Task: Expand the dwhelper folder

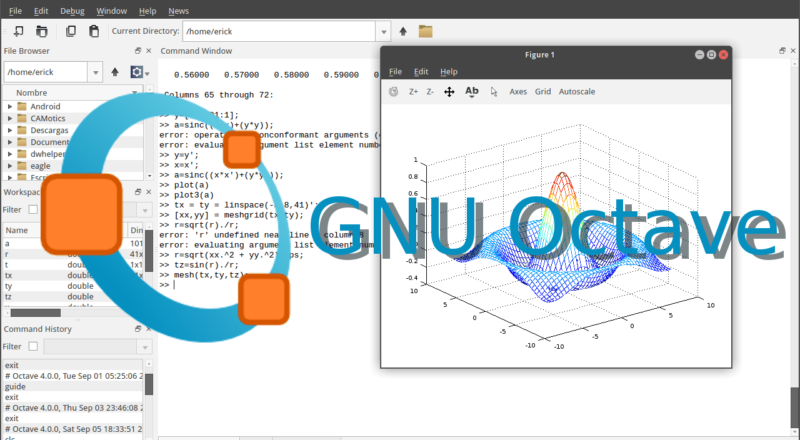Action: coord(10,154)
